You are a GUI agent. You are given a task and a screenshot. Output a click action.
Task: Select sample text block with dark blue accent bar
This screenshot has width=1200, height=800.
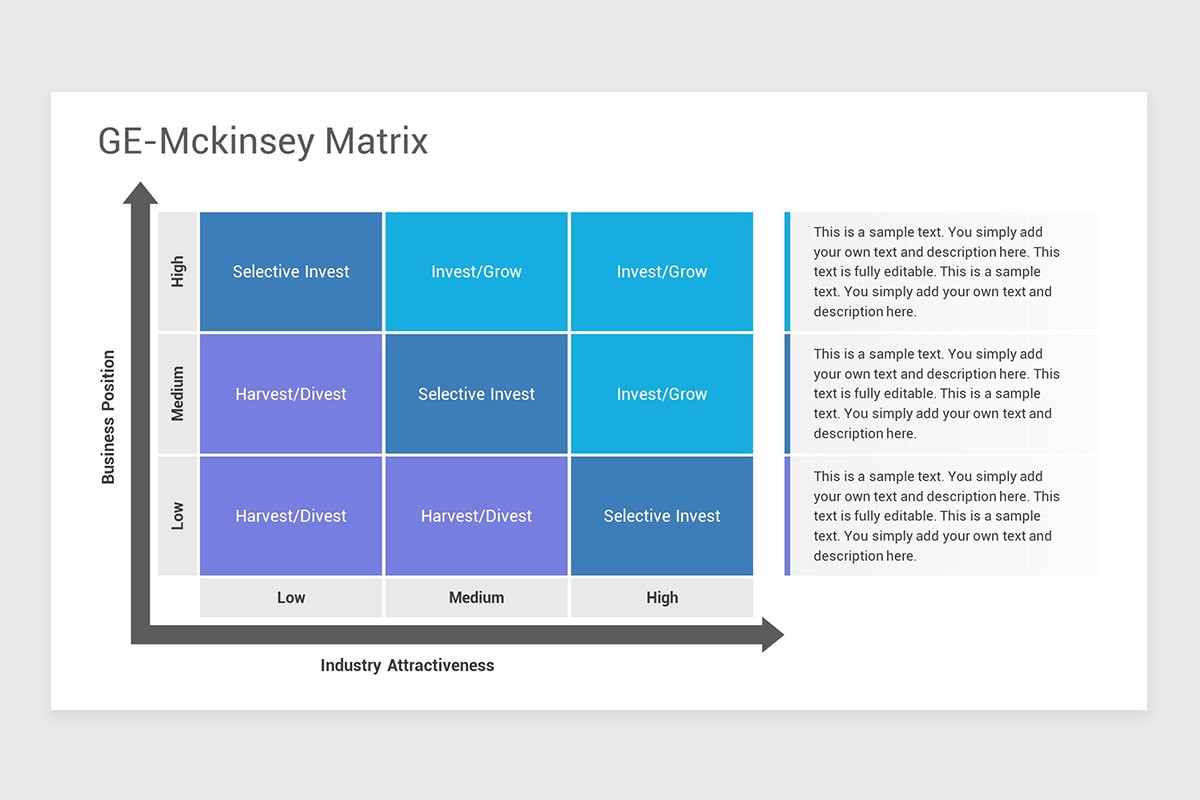click(x=941, y=394)
